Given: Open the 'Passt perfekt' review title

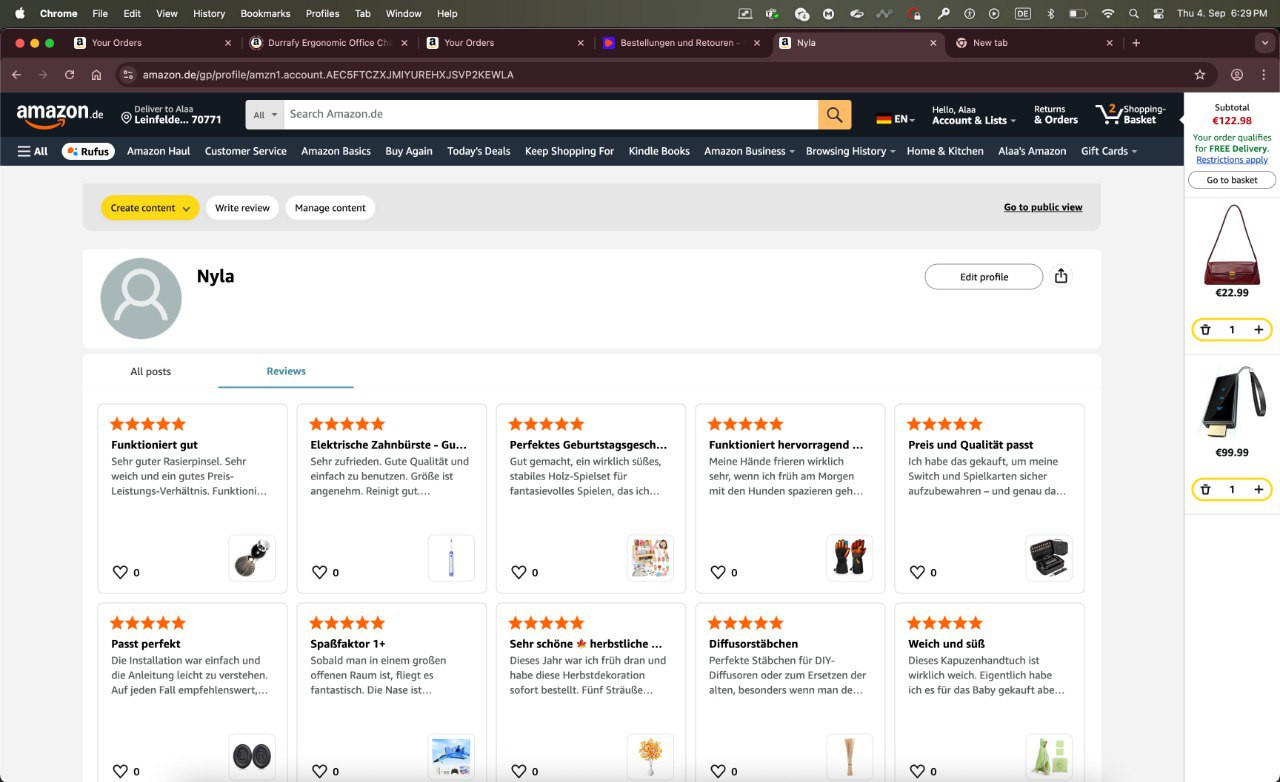Looking at the screenshot, I should (x=146, y=644).
